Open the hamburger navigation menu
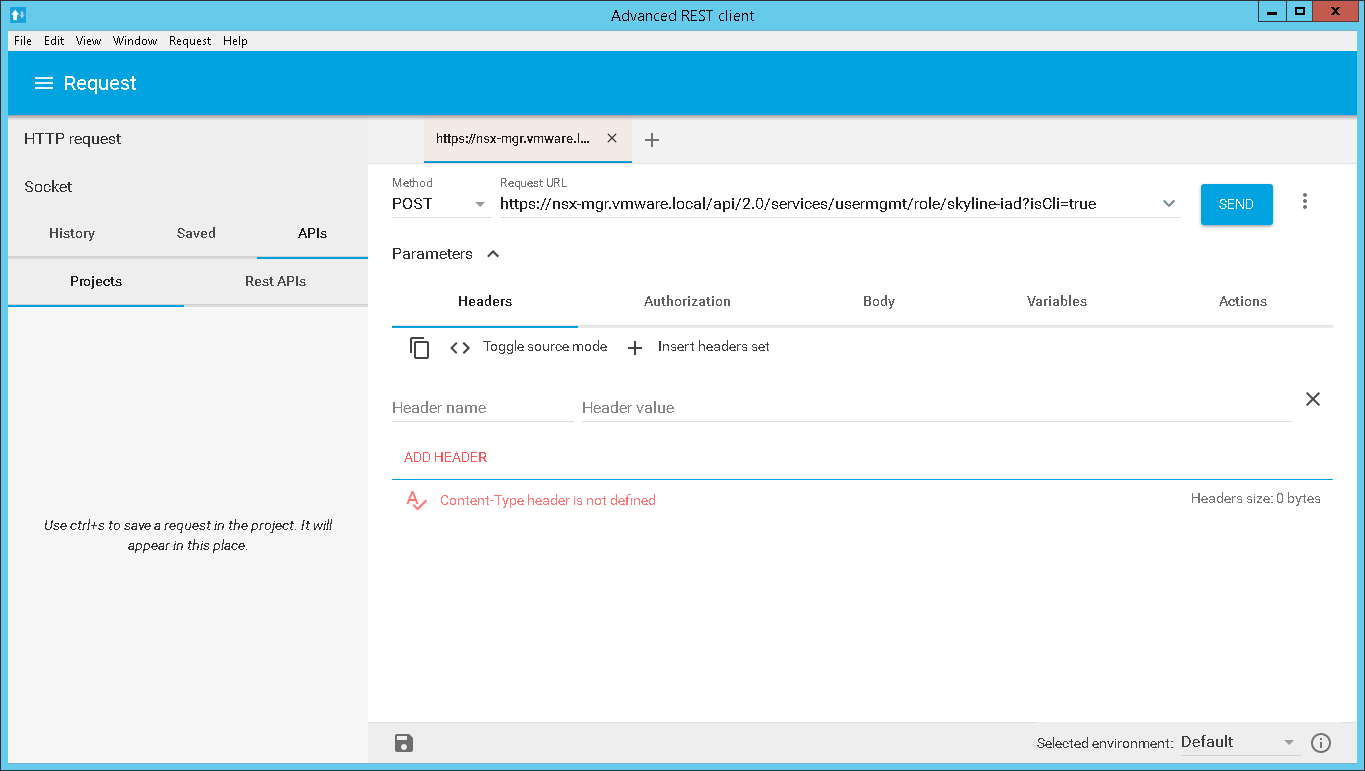 (43, 83)
